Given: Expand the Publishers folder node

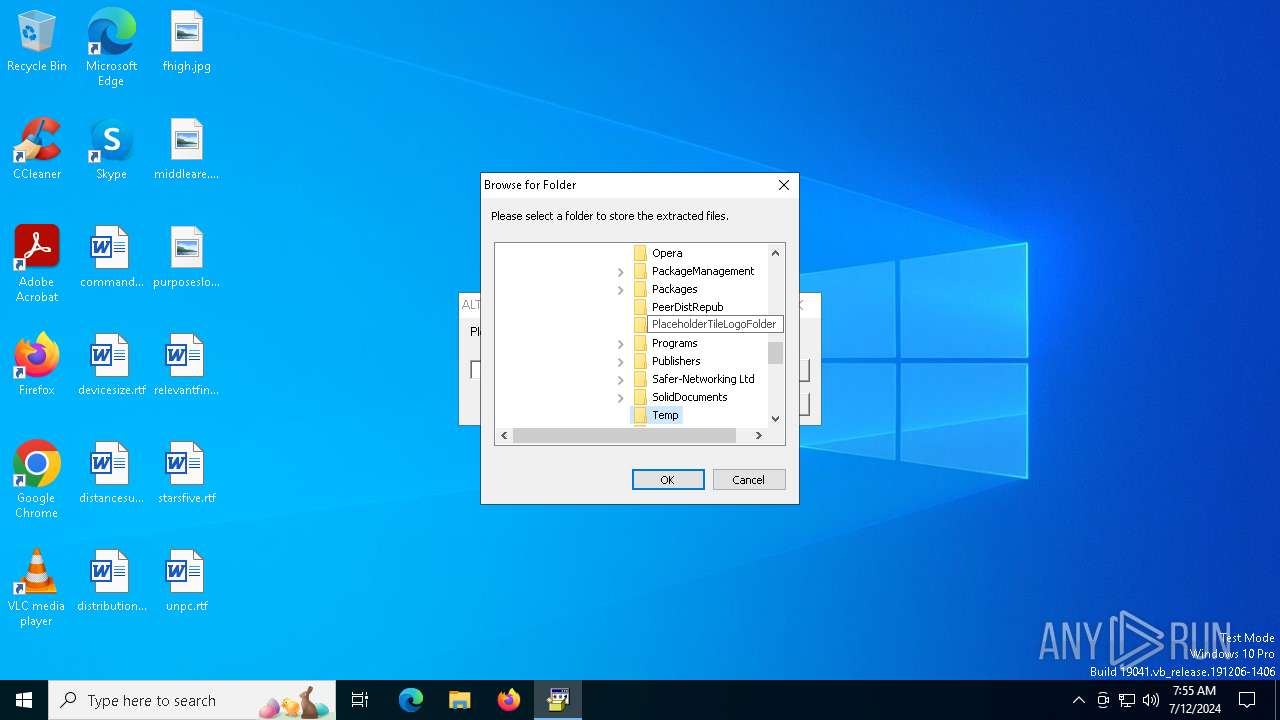Looking at the screenshot, I should 620,362.
